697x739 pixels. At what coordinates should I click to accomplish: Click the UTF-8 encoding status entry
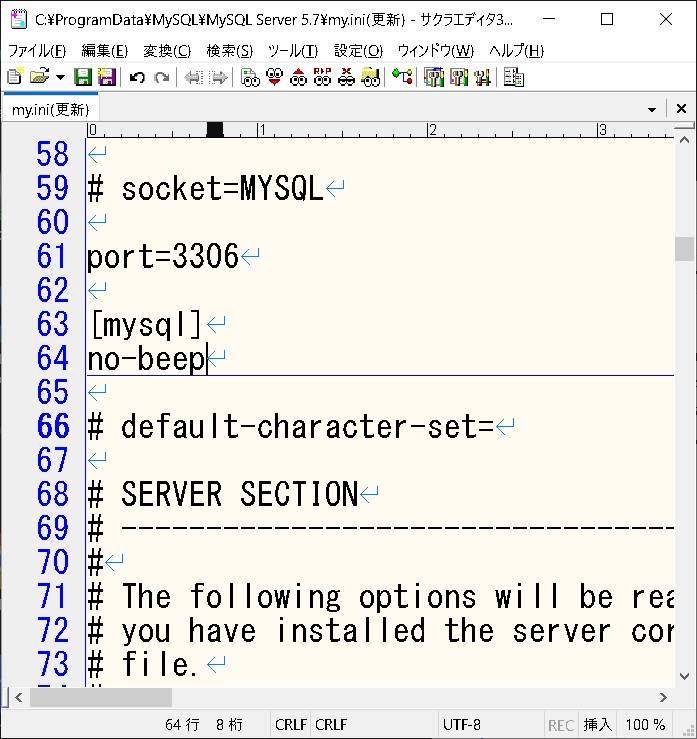(462, 724)
